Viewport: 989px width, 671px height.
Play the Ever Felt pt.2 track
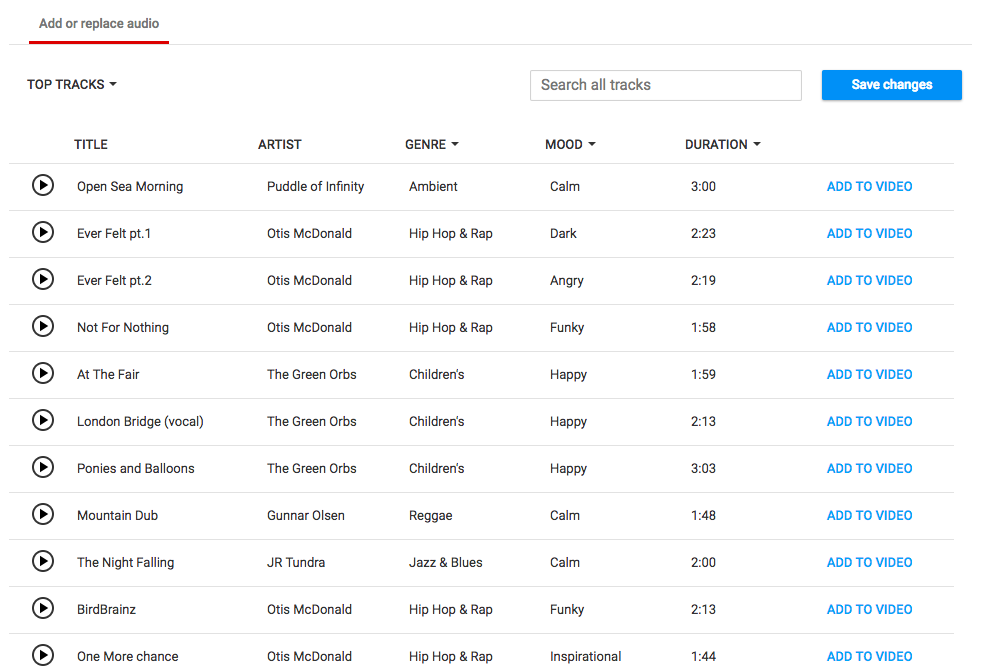[x=43, y=279]
